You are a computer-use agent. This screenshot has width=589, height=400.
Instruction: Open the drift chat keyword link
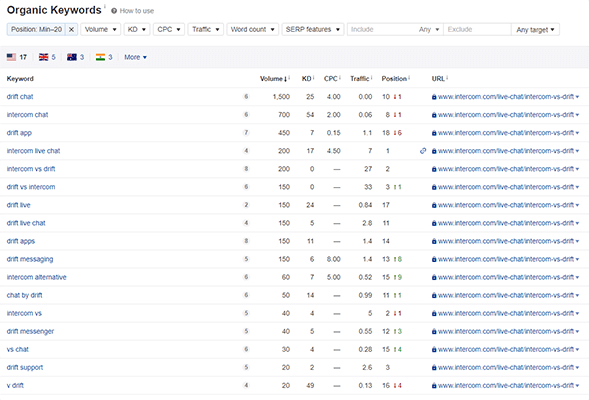point(20,97)
